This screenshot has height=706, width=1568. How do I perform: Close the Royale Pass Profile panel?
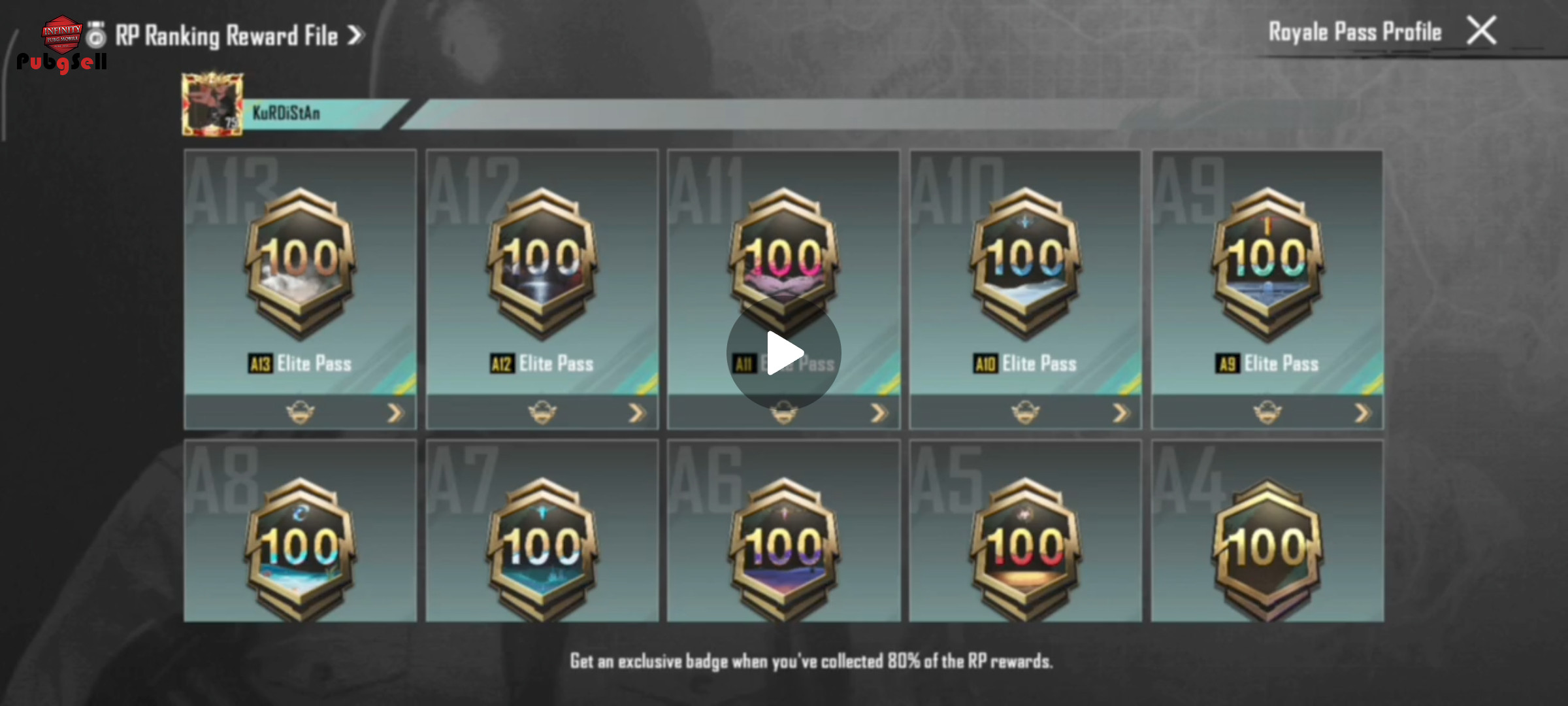click(1481, 30)
